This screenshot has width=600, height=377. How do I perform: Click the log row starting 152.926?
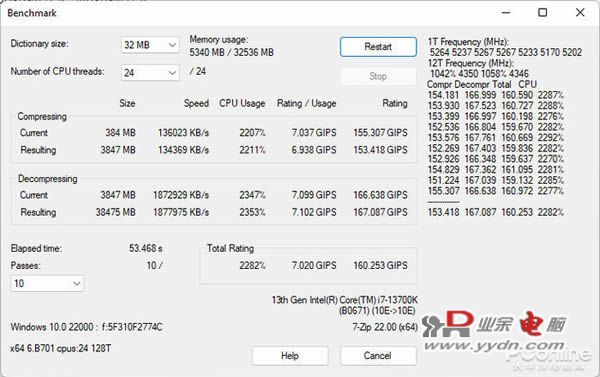(x=496, y=159)
